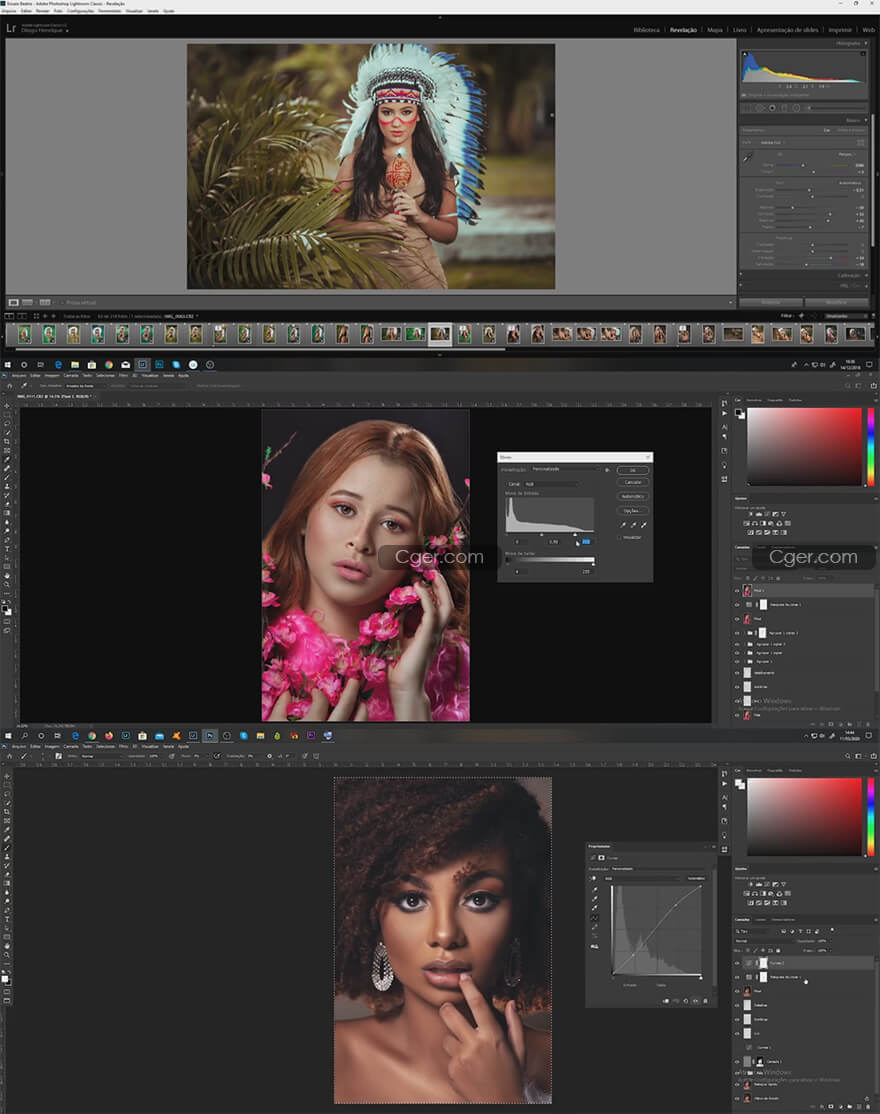This screenshot has width=880, height=1114.
Task: Filter for type layers in Curves Photoshop window
Action: click(800, 931)
